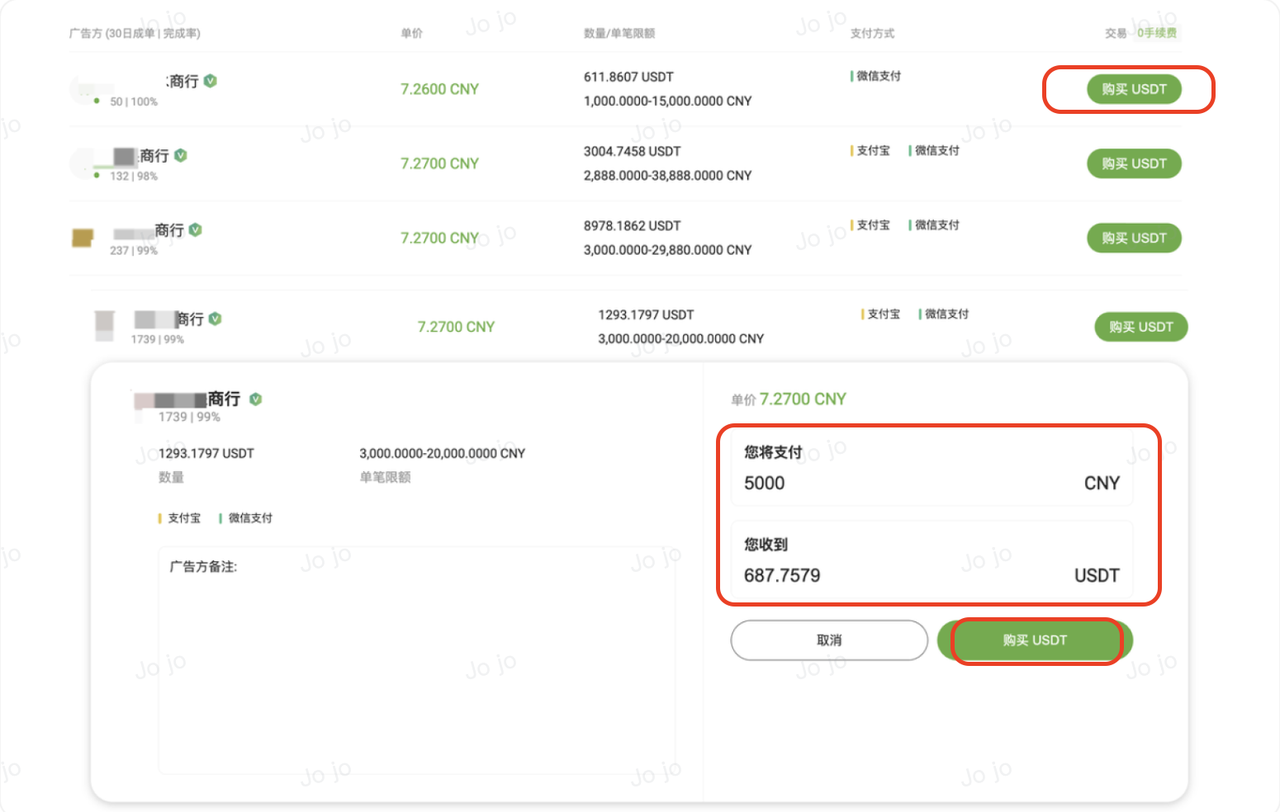Open the avatar of the 132 | 98% merchant

tap(86, 162)
